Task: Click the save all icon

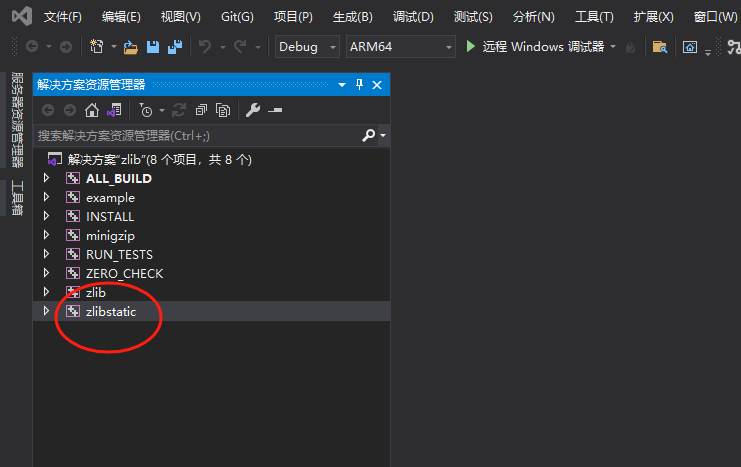Action: pyautogui.click(x=175, y=47)
